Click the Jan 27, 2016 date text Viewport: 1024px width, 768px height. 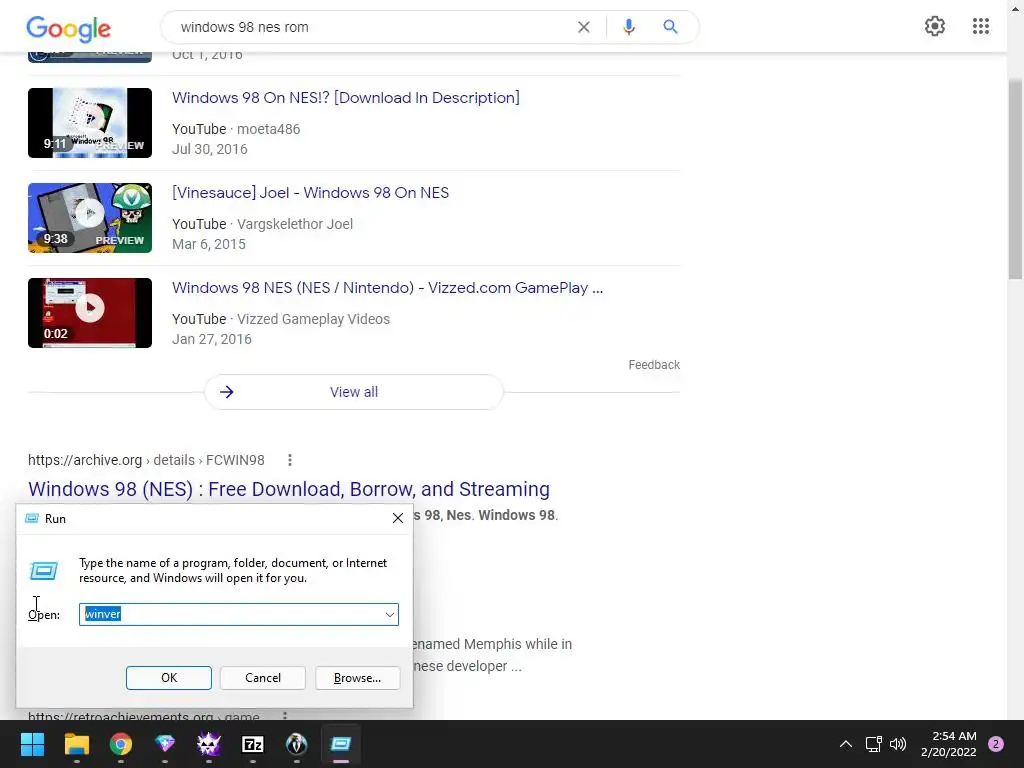point(212,339)
